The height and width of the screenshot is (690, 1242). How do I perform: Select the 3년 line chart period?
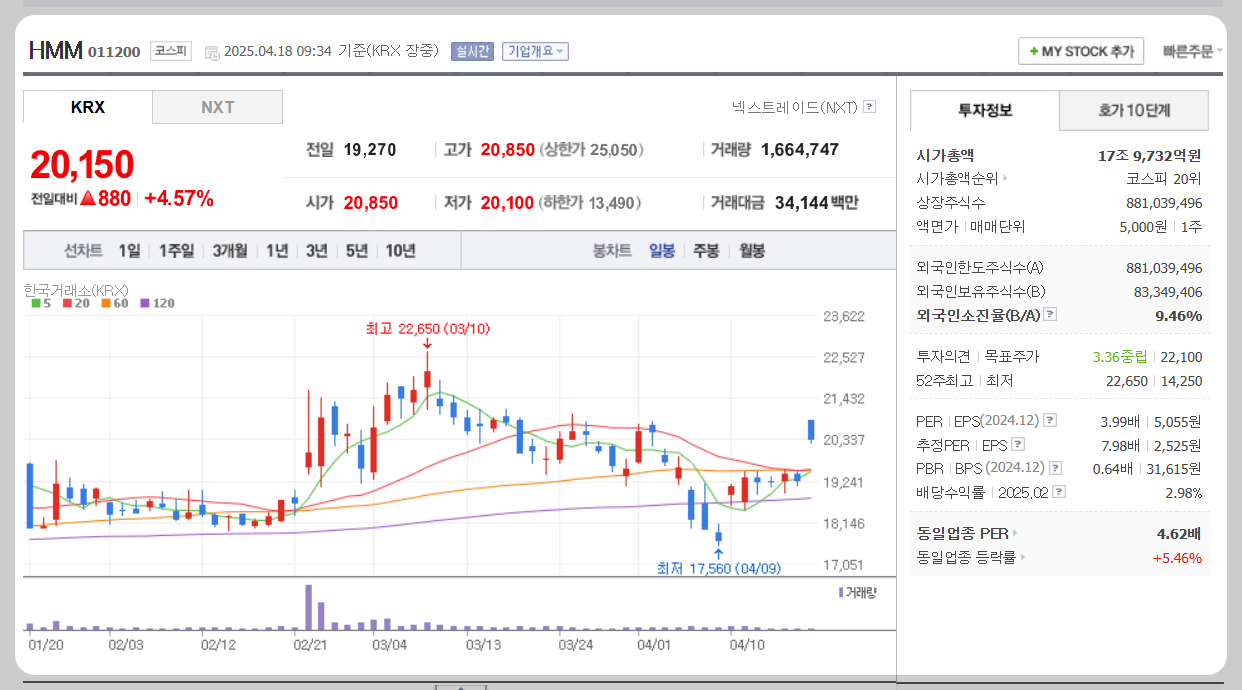[317, 251]
